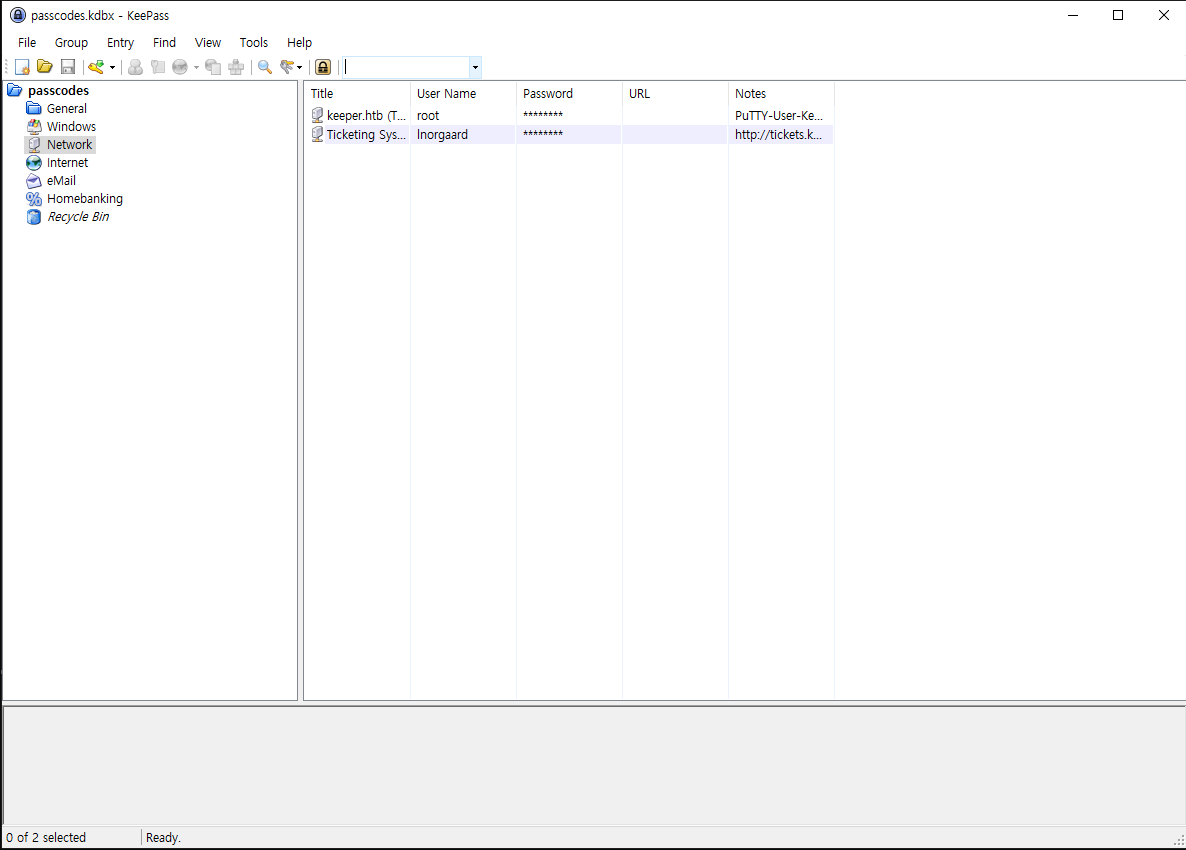The image size is (1186, 850).
Task: Open the Group menu
Action: [x=71, y=42]
